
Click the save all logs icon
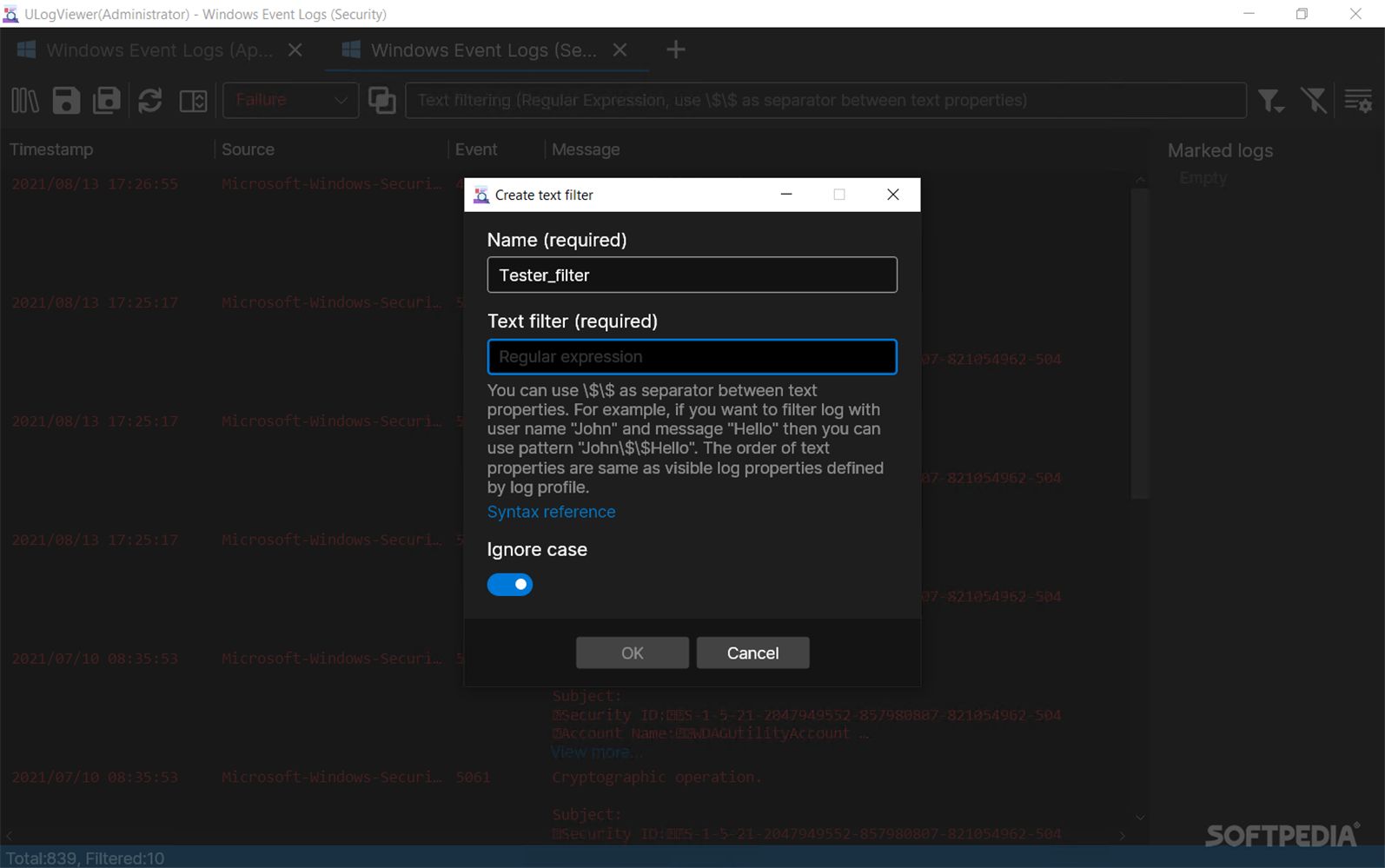click(x=107, y=101)
